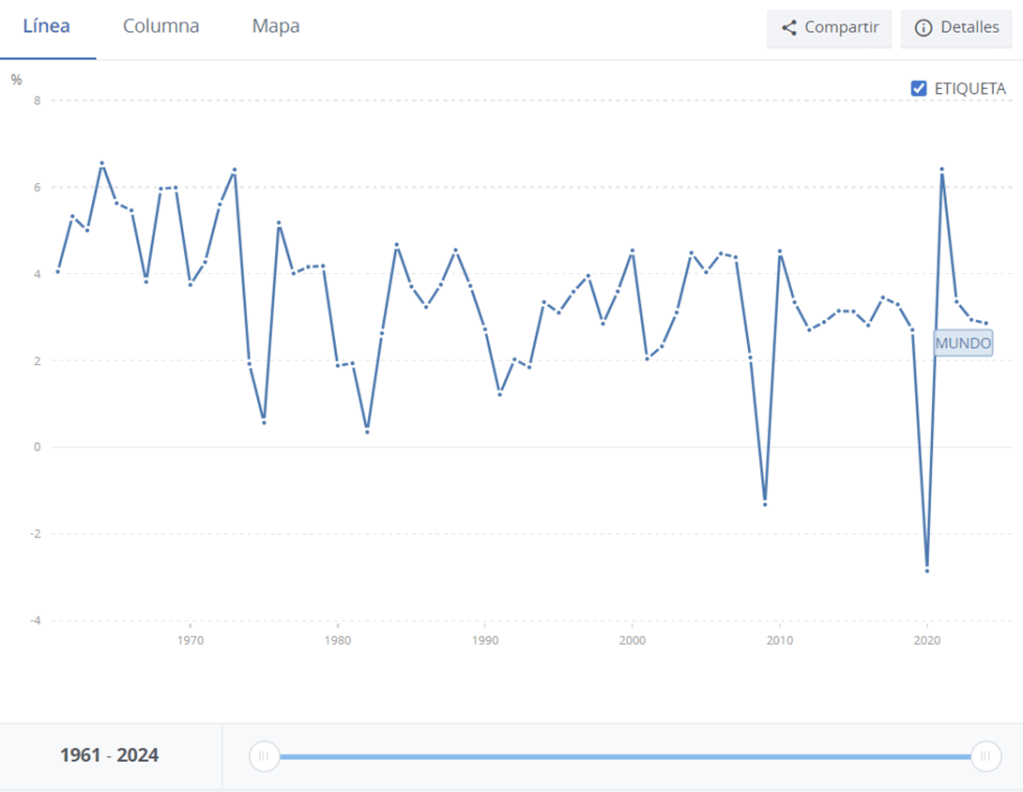Click the 2020 lowest data point
The image size is (1023, 792).
click(x=927, y=570)
